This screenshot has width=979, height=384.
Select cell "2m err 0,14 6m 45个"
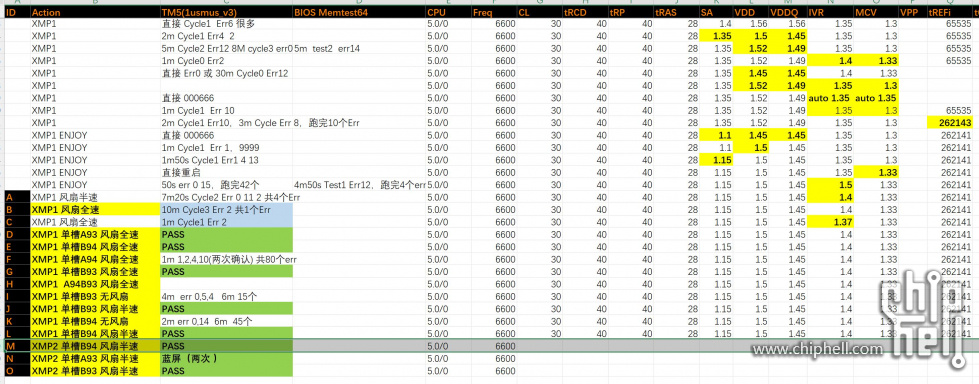pyautogui.click(x=226, y=322)
